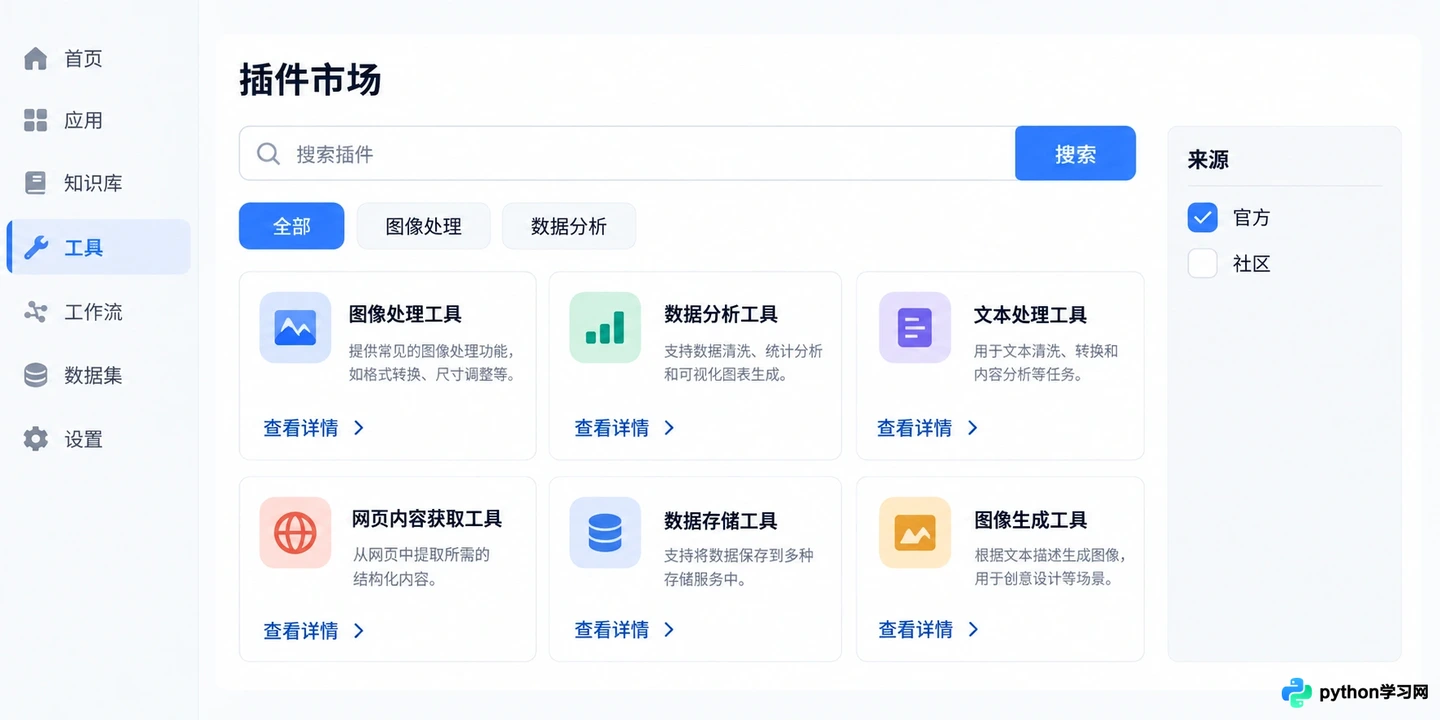Click the wrench icon beside 工具
The image size is (1440, 720).
pos(36,247)
